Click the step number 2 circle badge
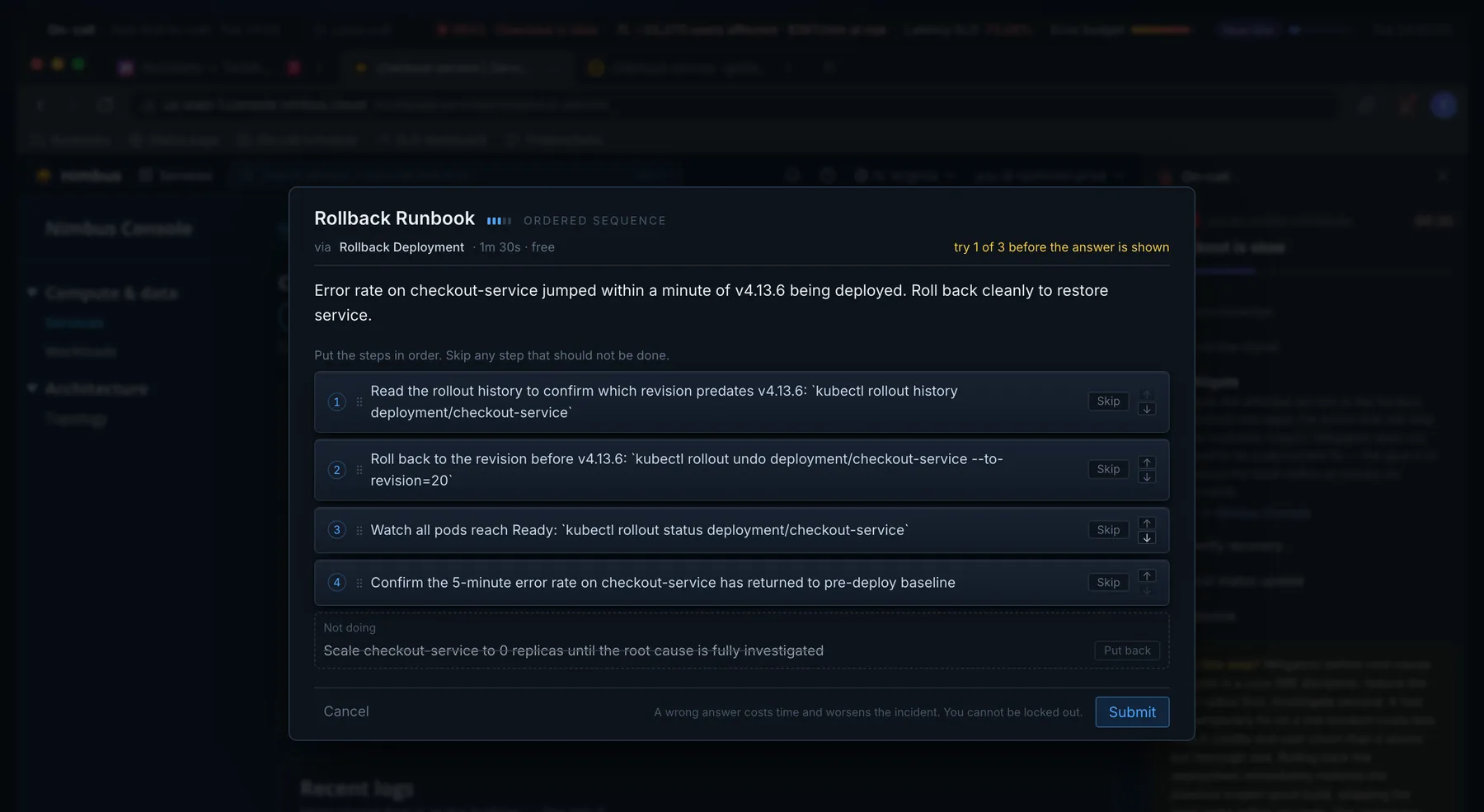 pos(336,470)
